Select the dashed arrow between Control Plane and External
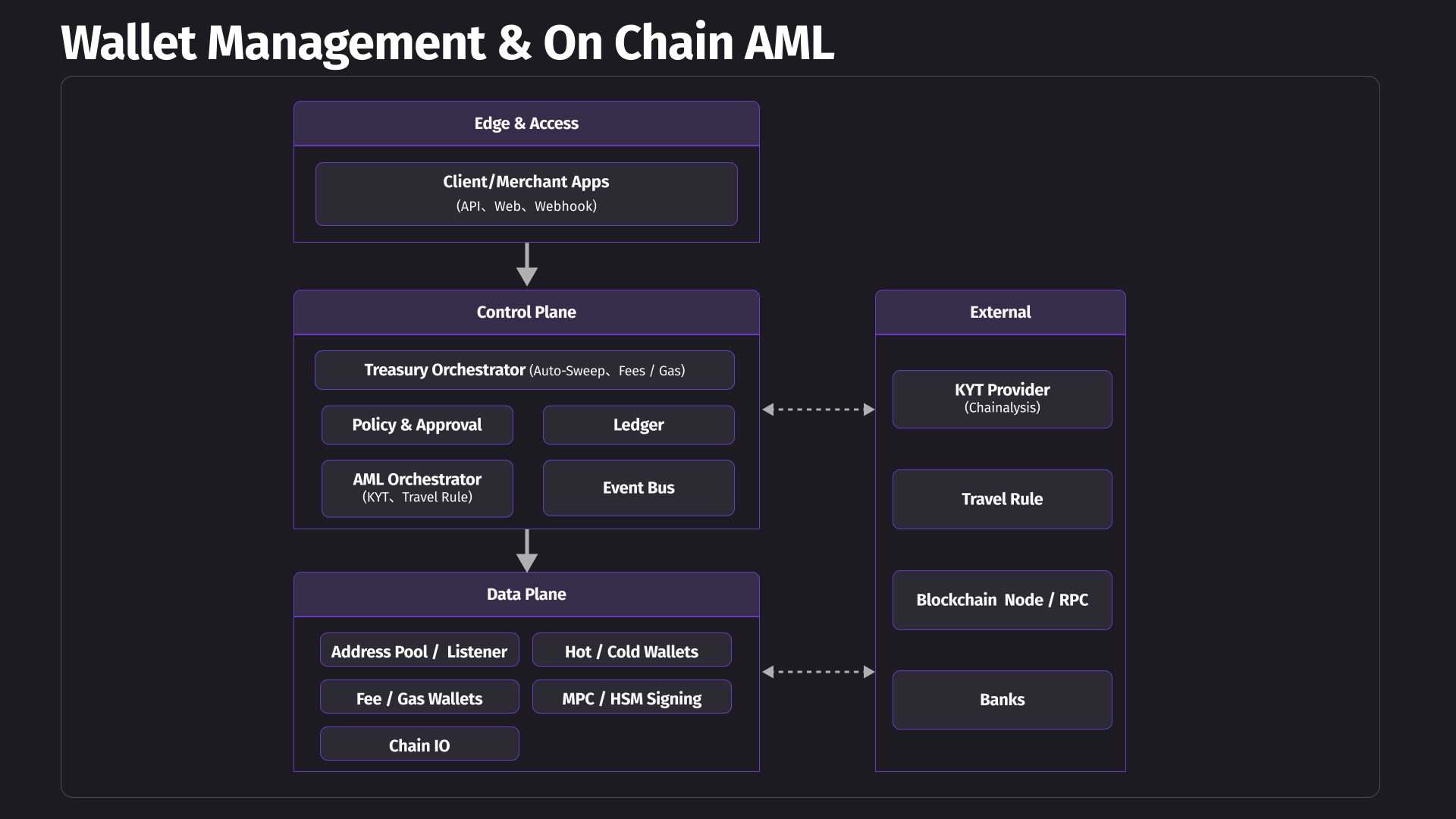 [817, 409]
